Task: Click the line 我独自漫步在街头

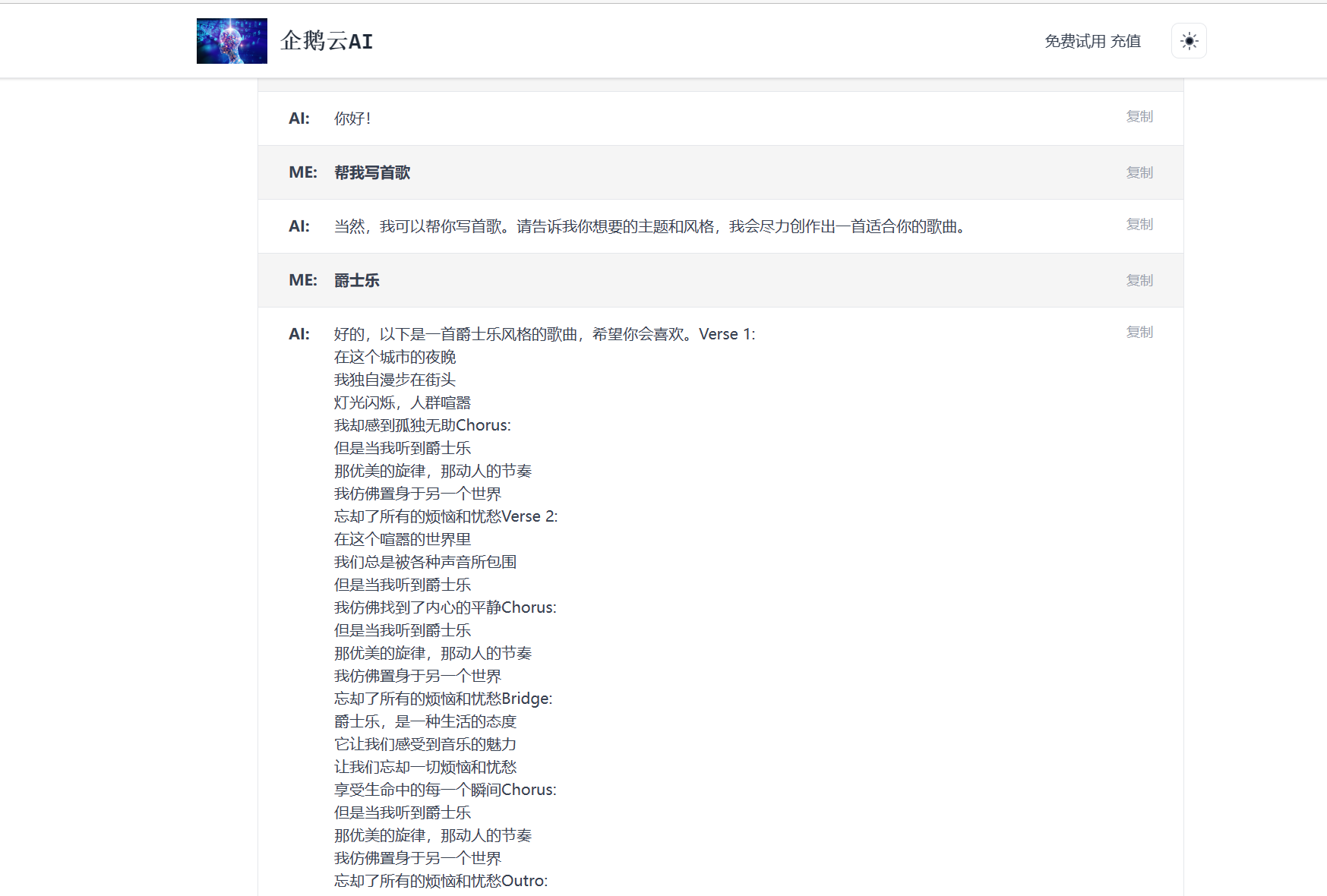Action: click(395, 380)
